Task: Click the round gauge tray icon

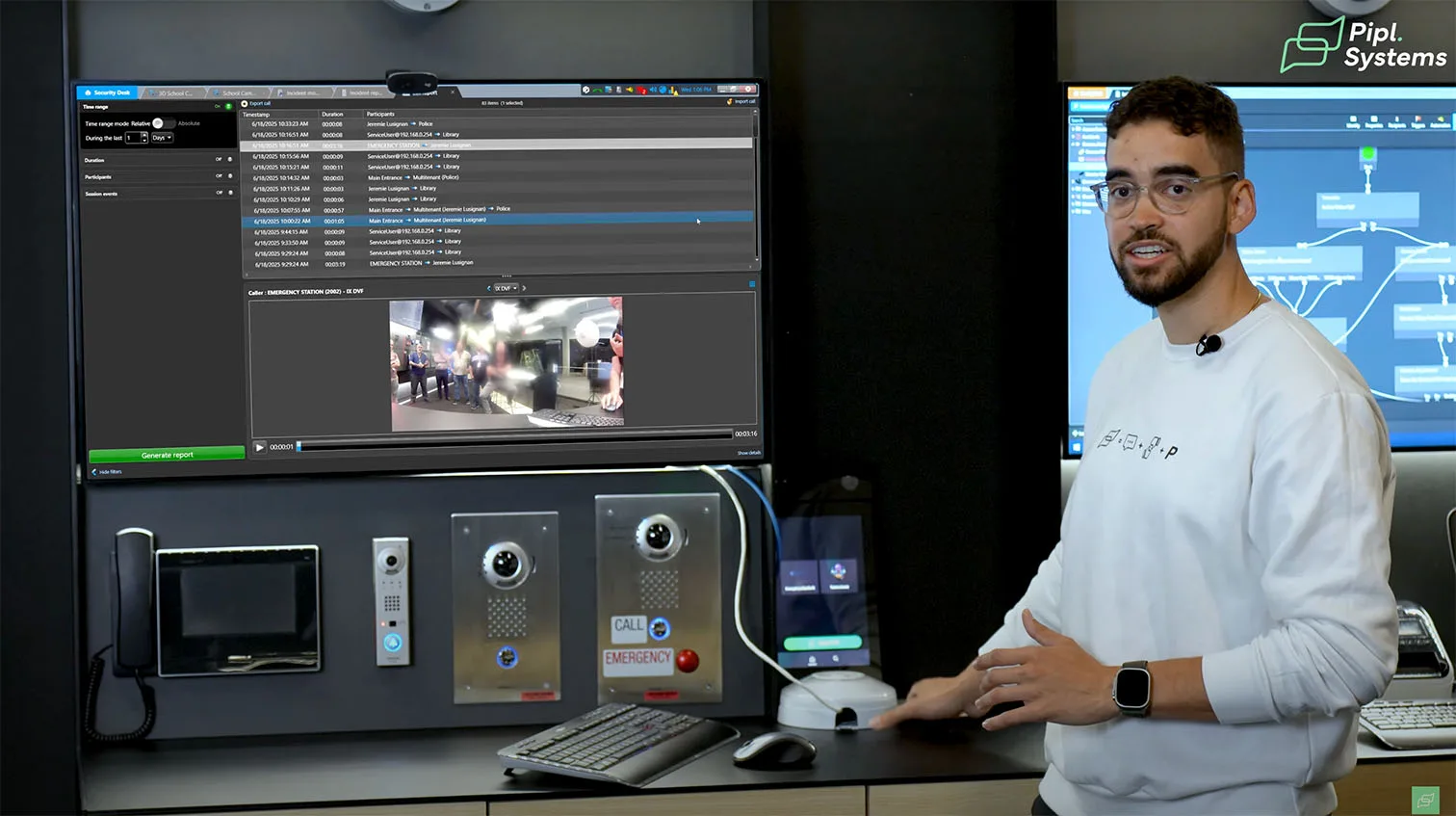Action: 585,90
